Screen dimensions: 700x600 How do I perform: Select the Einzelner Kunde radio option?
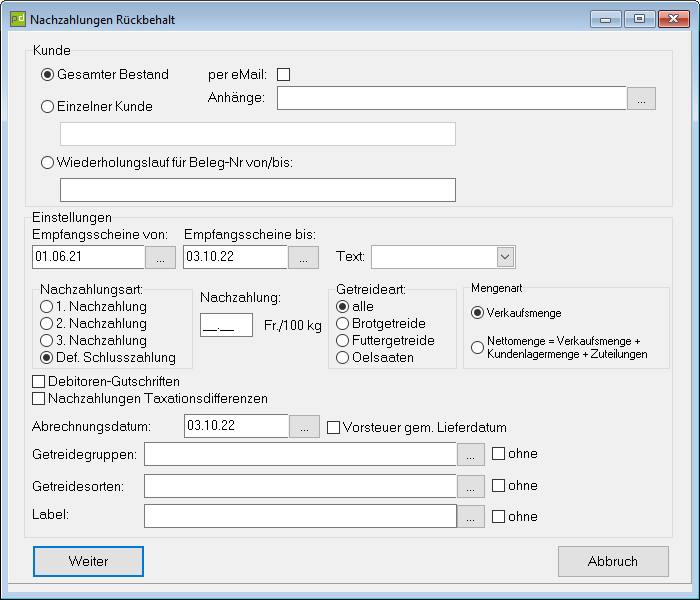coord(47,107)
